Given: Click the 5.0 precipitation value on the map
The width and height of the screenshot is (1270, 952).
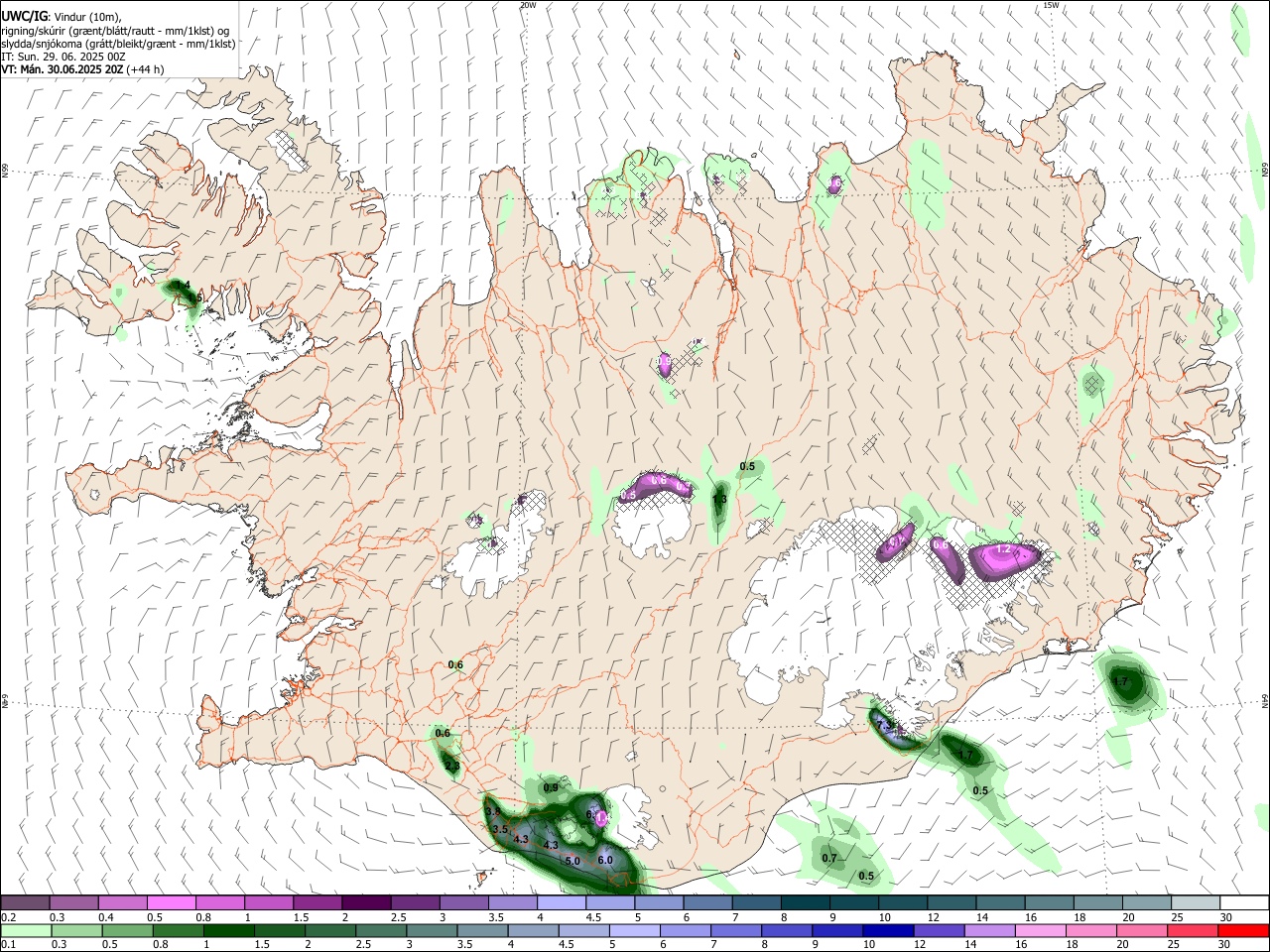Looking at the screenshot, I should pos(571,861).
